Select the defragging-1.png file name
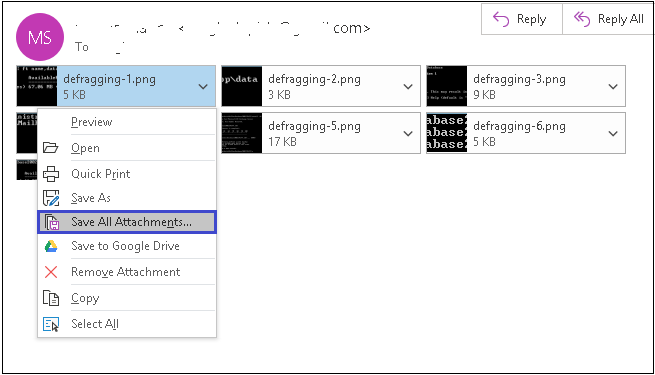 [109, 79]
